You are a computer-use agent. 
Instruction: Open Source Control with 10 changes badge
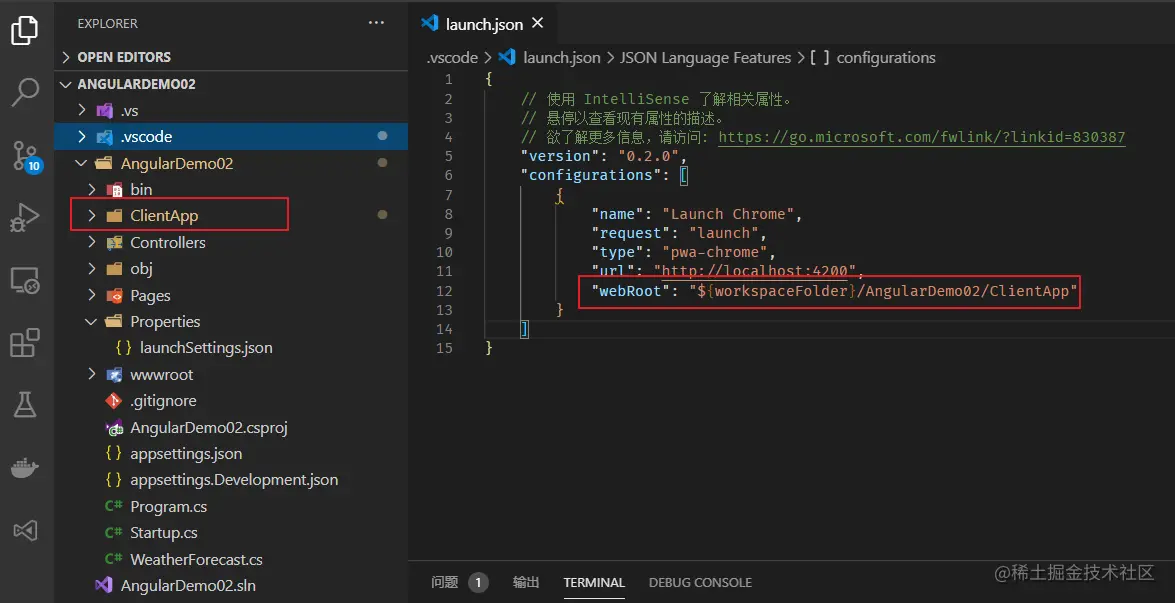pos(26,156)
